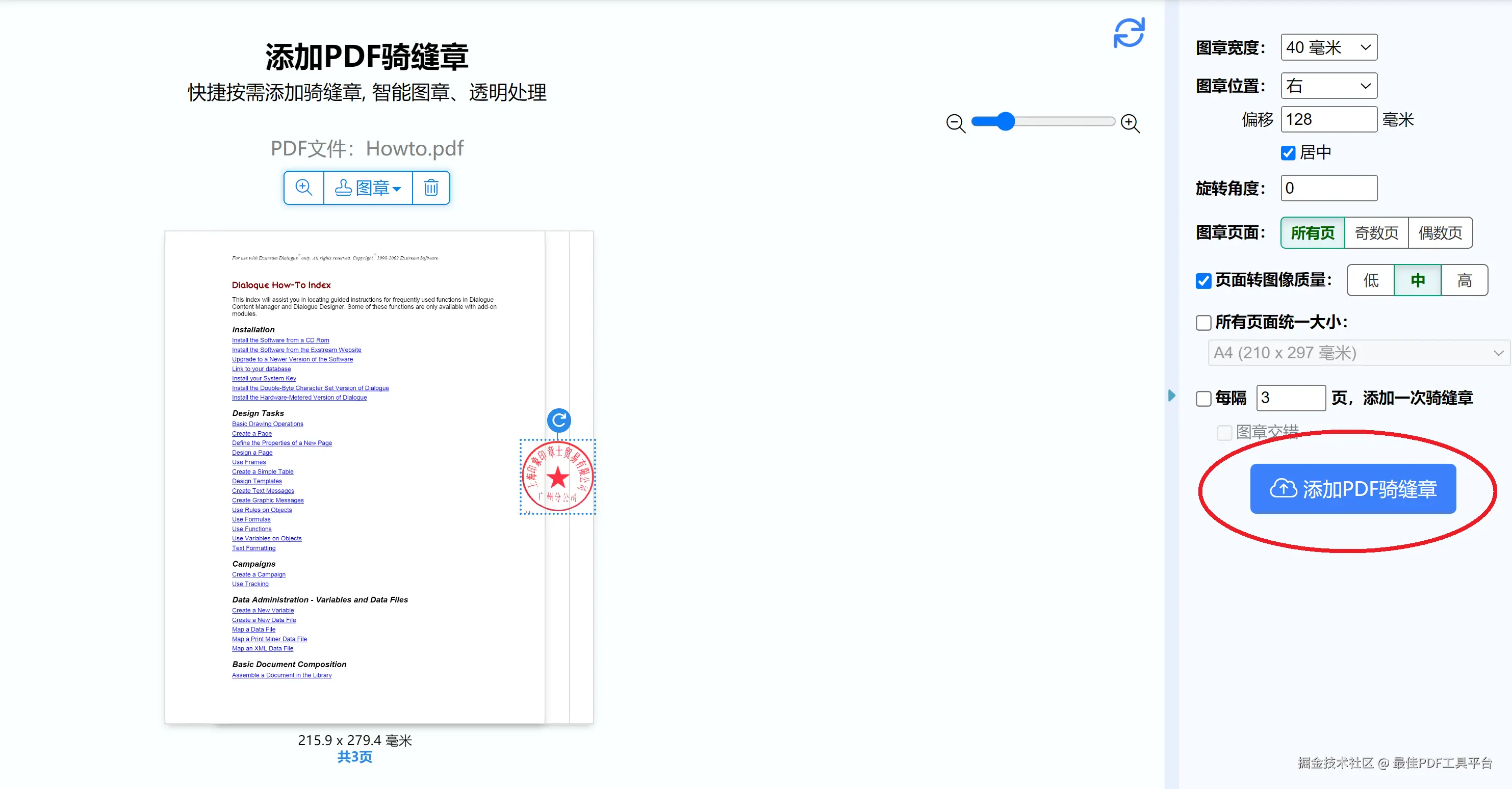The width and height of the screenshot is (1512, 789).
Task: Collapse the settings panel arrow
Action: tap(1171, 396)
